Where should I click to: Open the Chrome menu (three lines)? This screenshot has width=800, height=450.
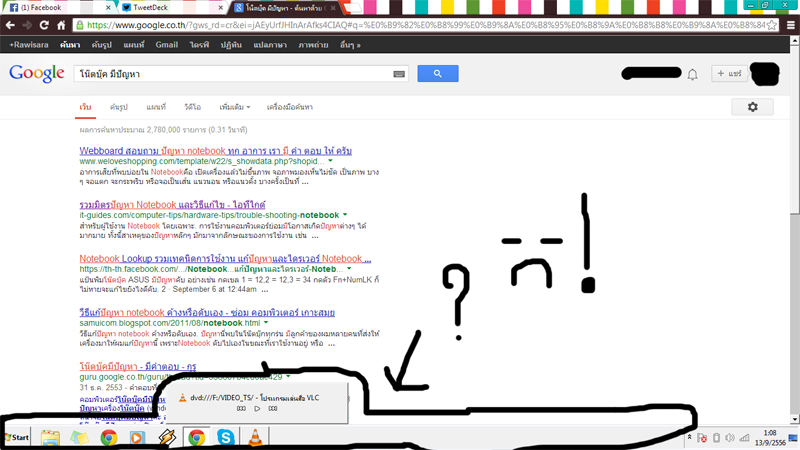(x=791, y=25)
